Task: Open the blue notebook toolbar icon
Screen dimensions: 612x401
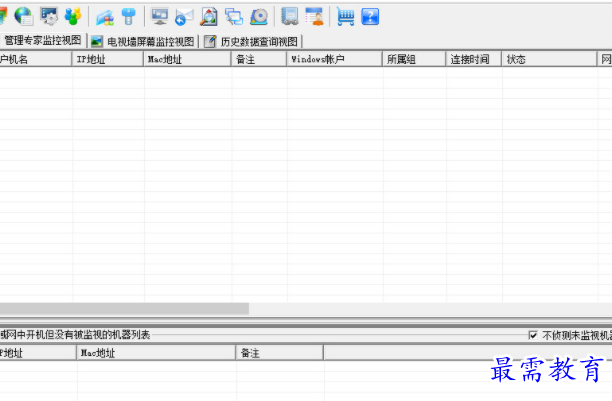Action: tap(290, 16)
